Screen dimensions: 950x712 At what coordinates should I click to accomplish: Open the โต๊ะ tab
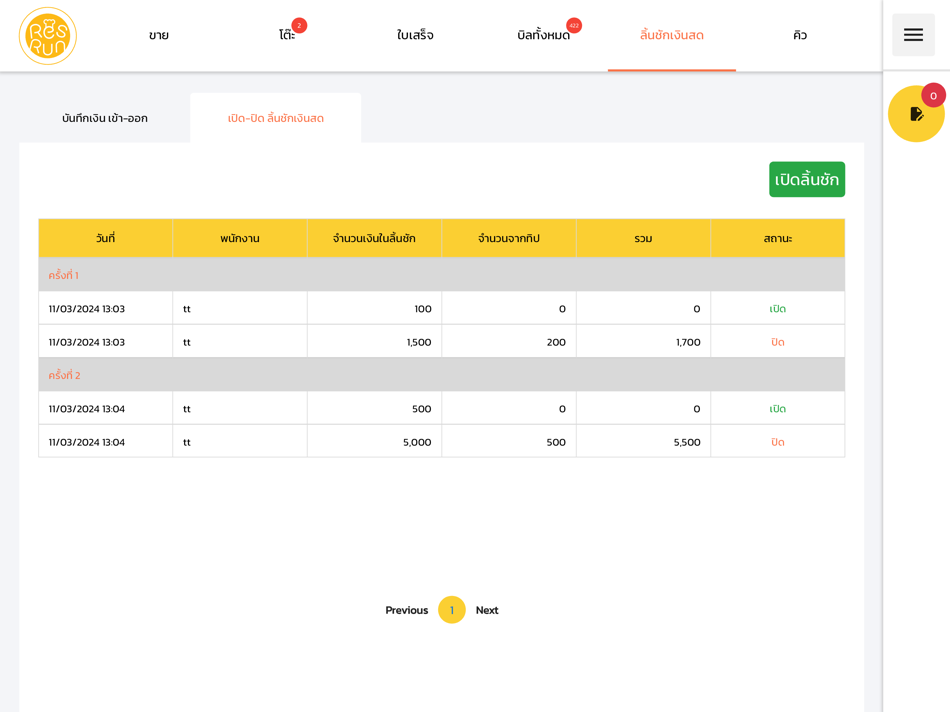[x=287, y=35]
